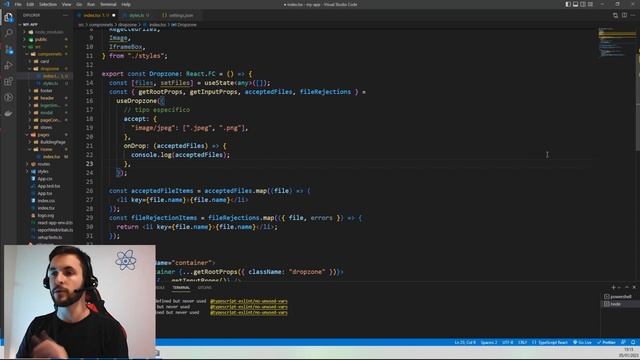The height and width of the screenshot is (360, 640).
Task: Open logo.svg in file explorer
Action: point(46,216)
